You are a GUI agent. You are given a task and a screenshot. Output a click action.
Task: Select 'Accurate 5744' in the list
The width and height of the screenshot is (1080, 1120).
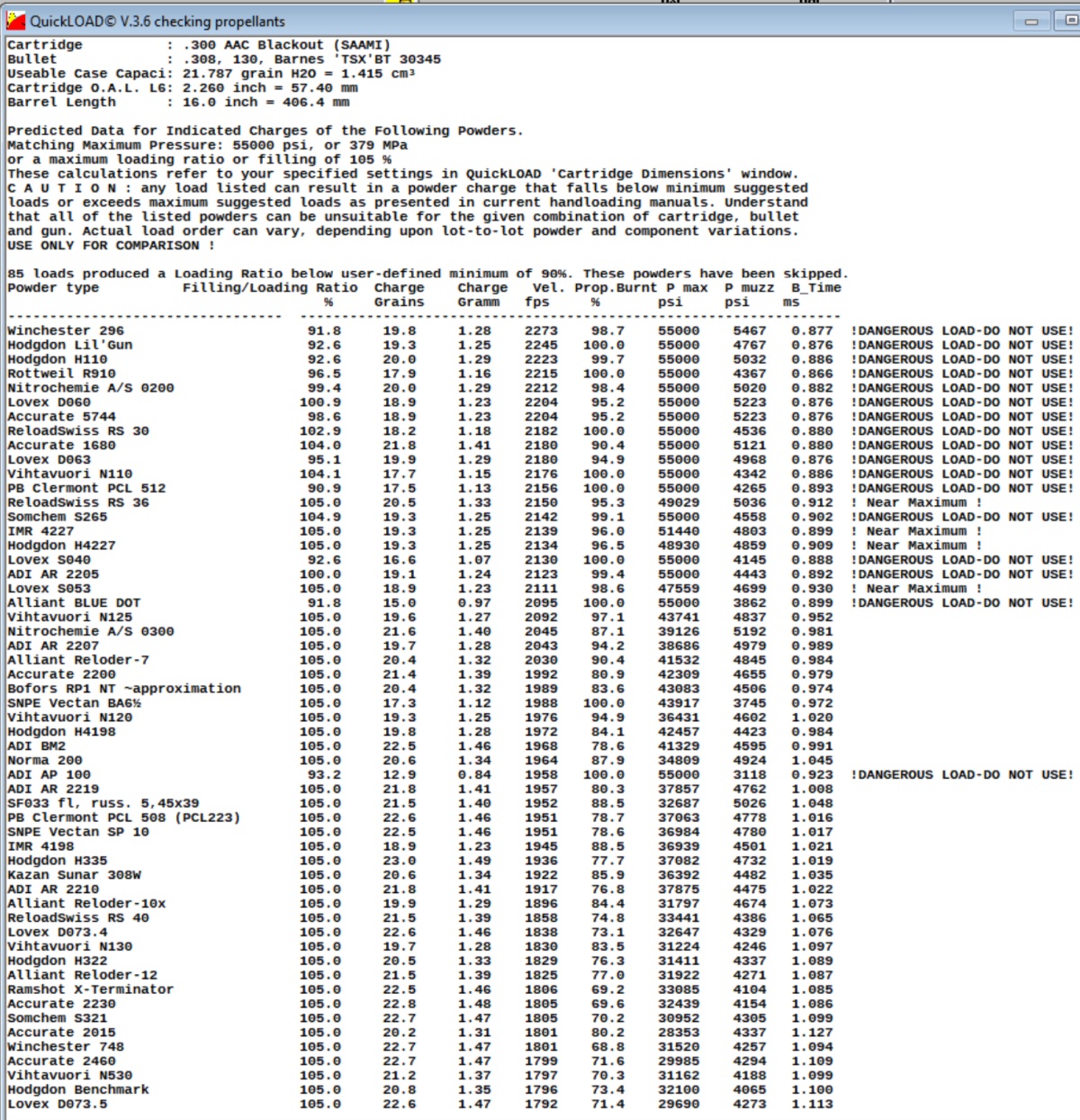coord(61,417)
